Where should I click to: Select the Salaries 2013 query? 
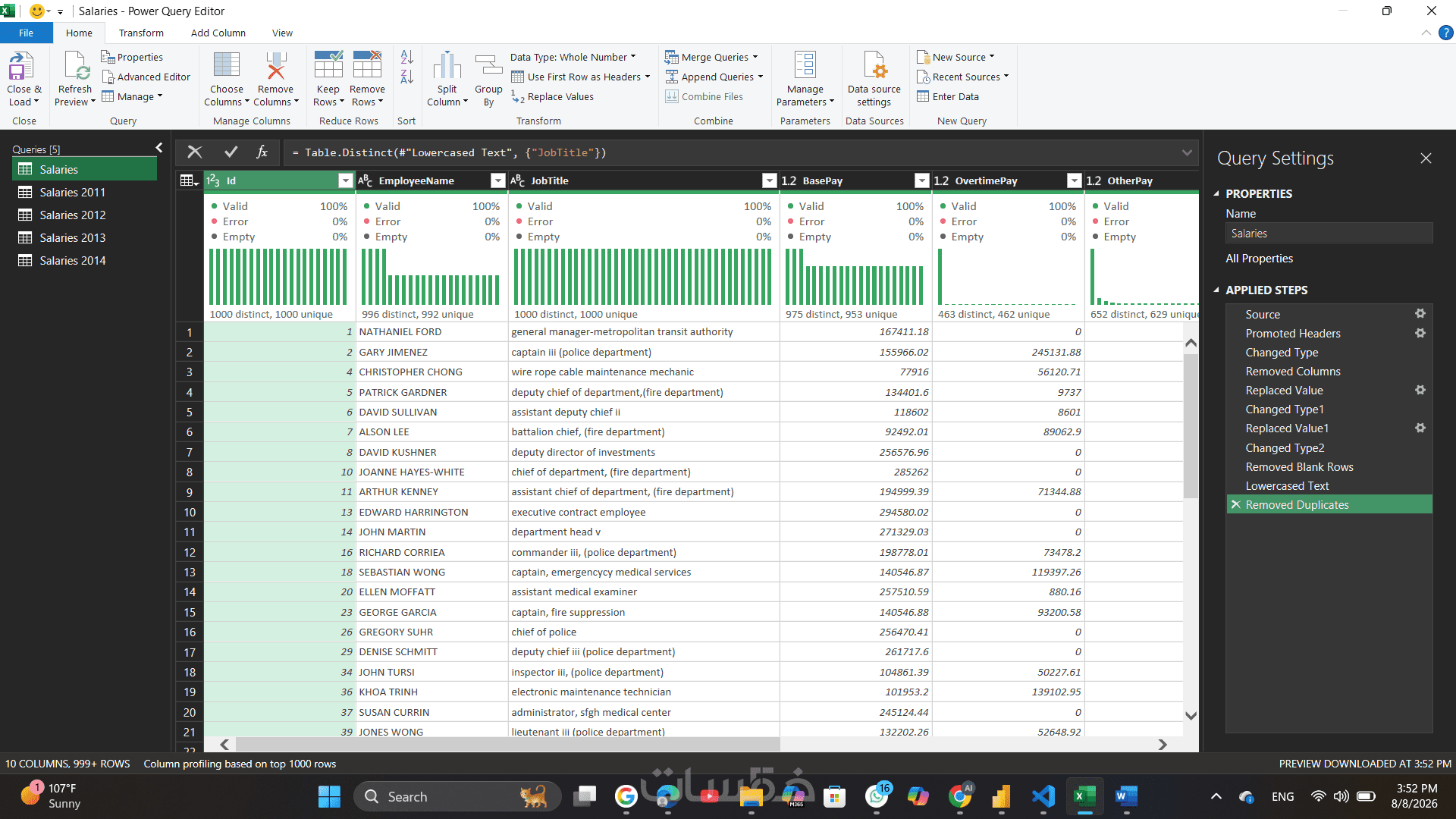[85, 237]
